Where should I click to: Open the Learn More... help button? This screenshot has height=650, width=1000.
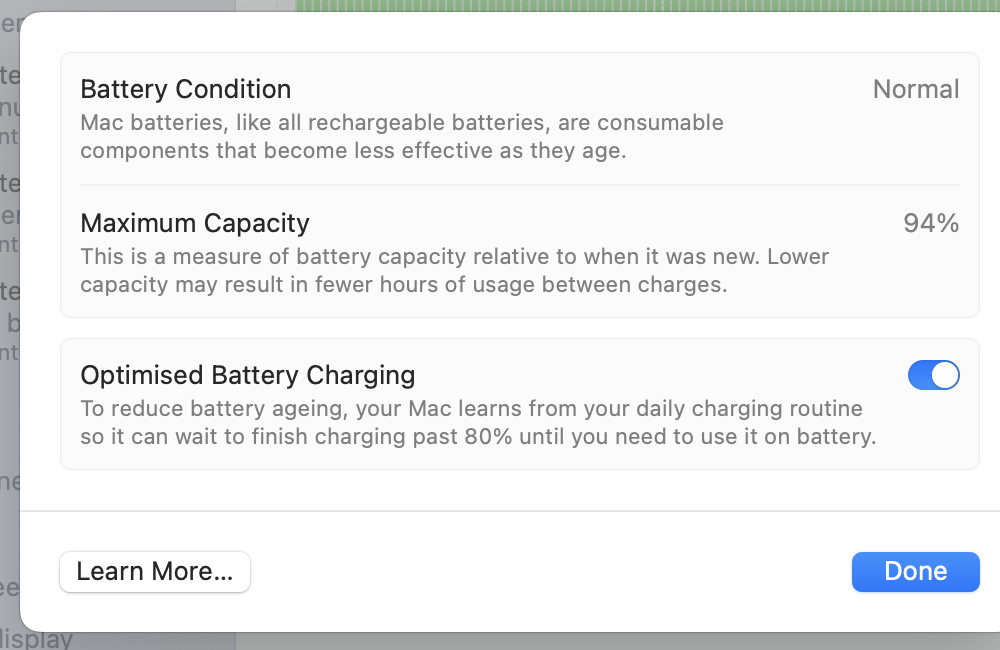pos(155,572)
